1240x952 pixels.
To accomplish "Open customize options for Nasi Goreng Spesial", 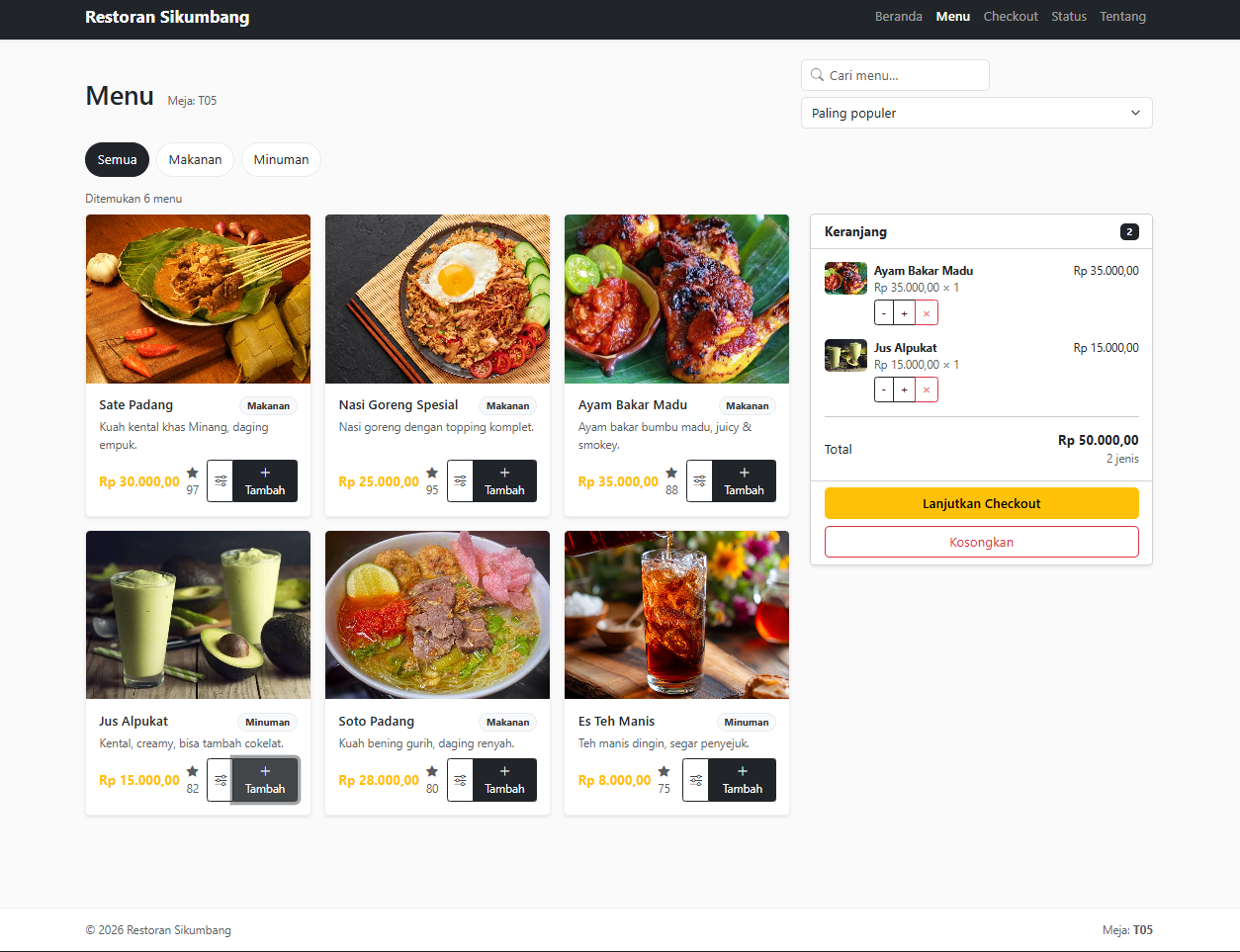I will pyautogui.click(x=460, y=481).
